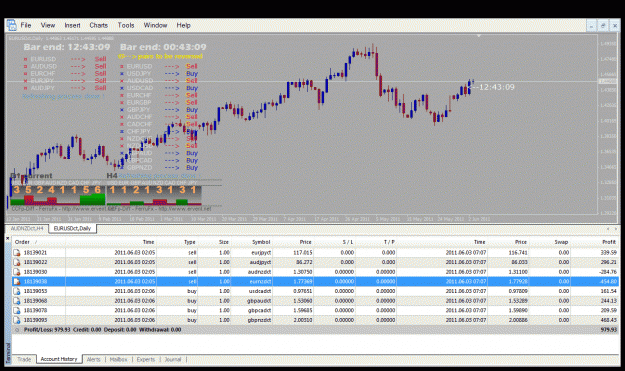The height and width of the screenshot is (371, 625).
Task: Click the summary icon beside Profit/Loss total
Action: (x=17, y=330)
